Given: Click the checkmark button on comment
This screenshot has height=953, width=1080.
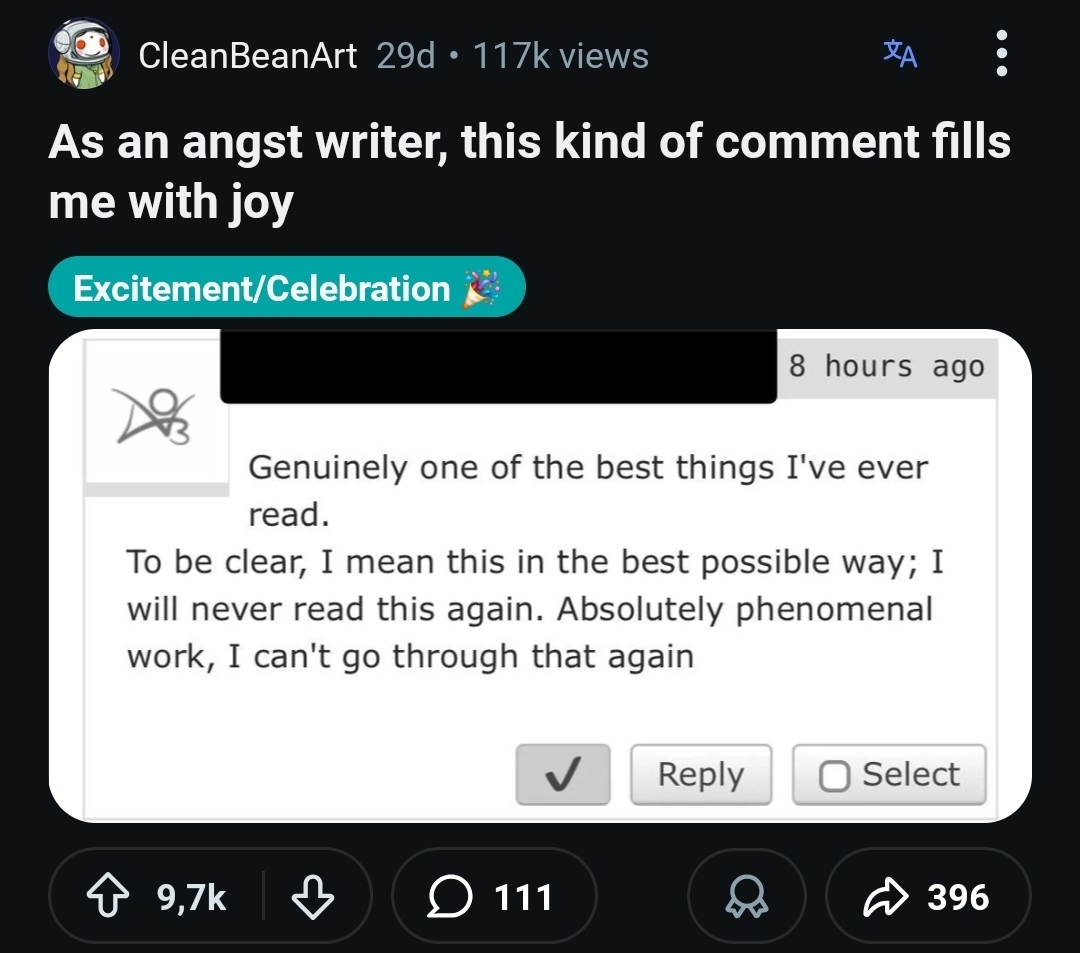Looking at the screenshot, I should click(x=563, y=775).
